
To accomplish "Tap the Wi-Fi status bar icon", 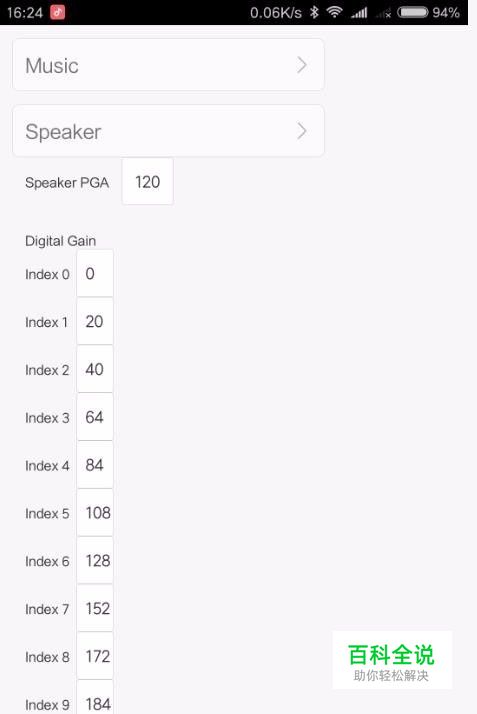I will 335,12.
